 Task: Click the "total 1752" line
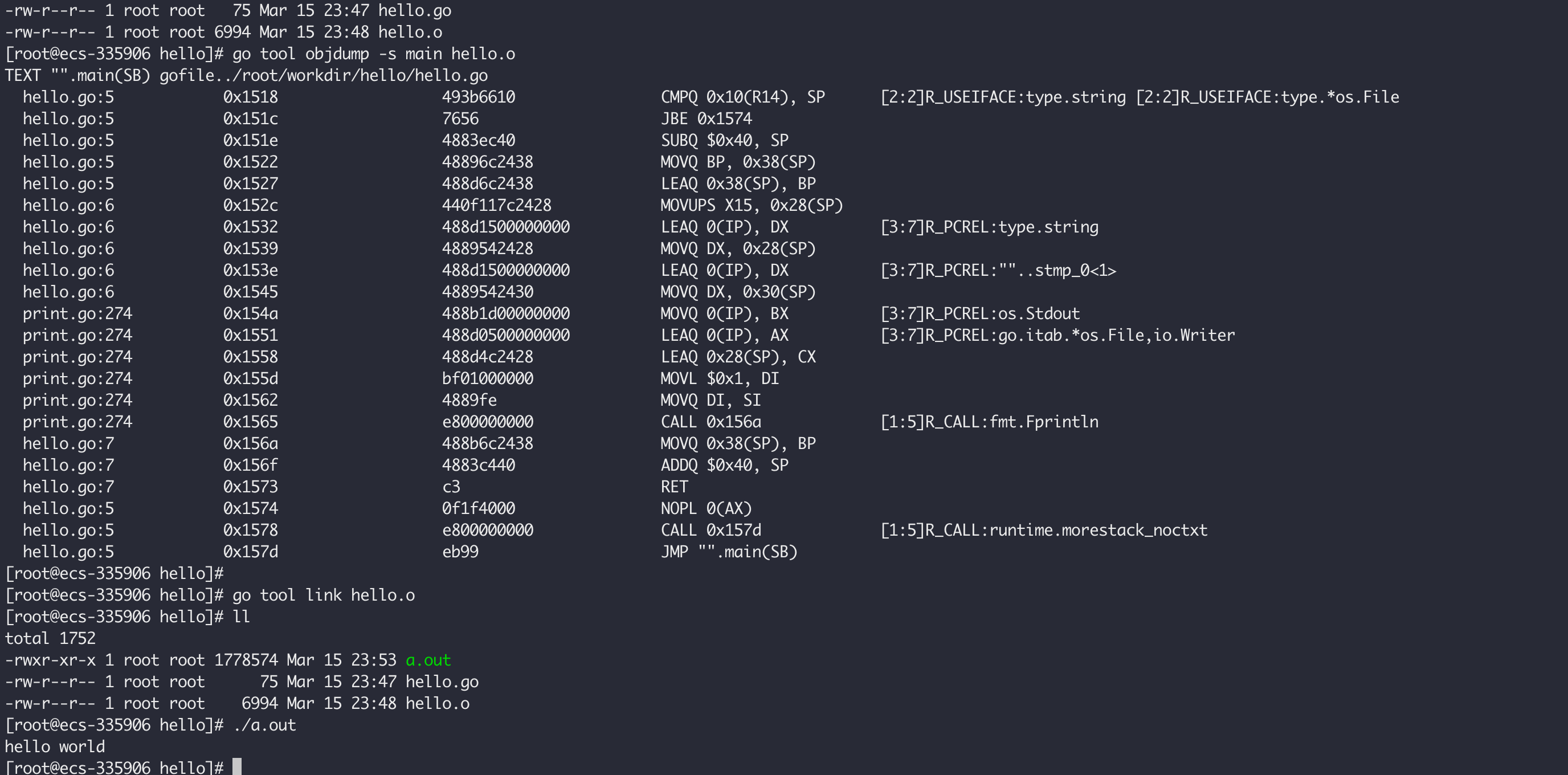click(51, 638)
